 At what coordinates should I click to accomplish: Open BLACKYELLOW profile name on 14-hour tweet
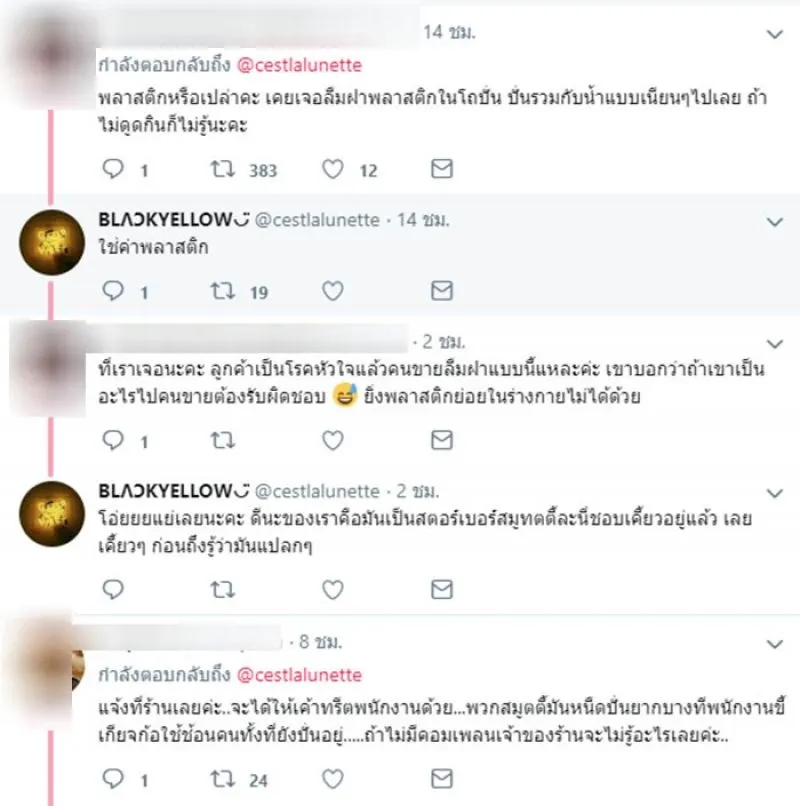click(174, 220)
